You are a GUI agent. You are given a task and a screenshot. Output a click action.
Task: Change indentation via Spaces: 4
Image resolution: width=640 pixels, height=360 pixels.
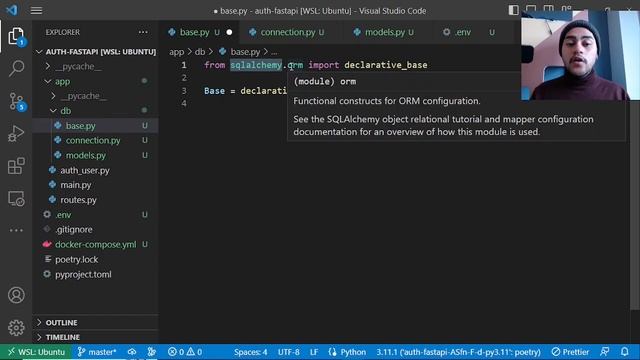click(251, 352)
